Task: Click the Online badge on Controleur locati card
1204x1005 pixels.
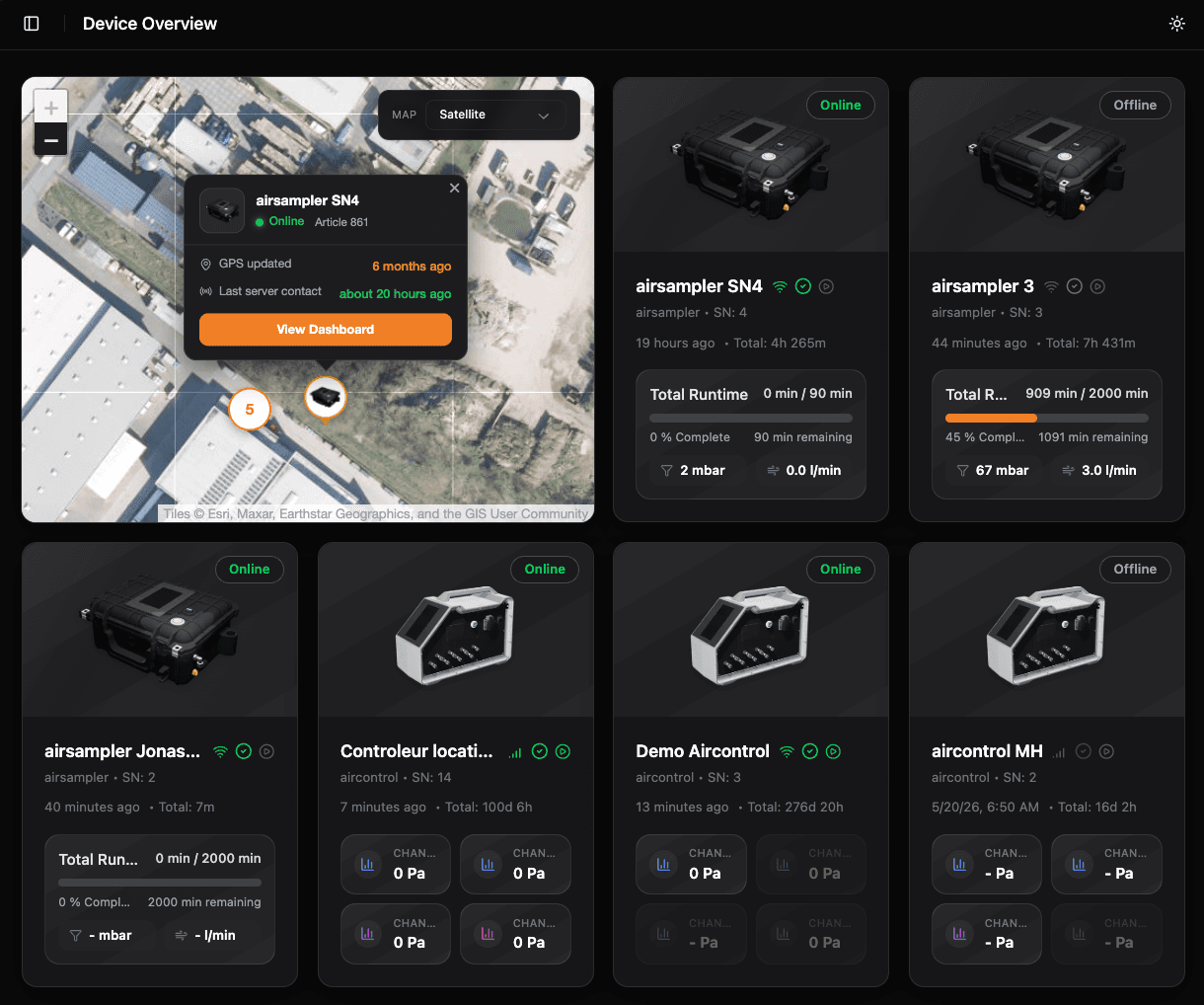Action: [545, 569]
